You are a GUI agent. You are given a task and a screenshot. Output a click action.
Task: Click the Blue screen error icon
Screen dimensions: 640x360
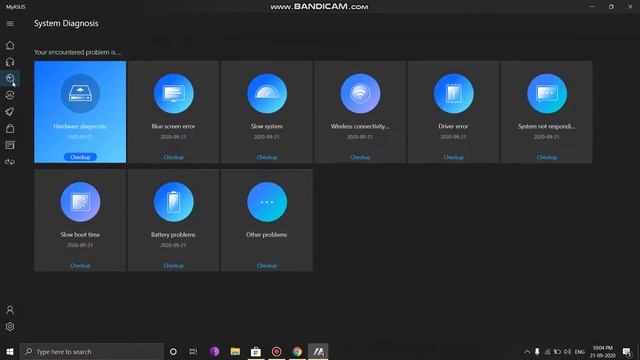pyautogui.click(x=173, y=93)
